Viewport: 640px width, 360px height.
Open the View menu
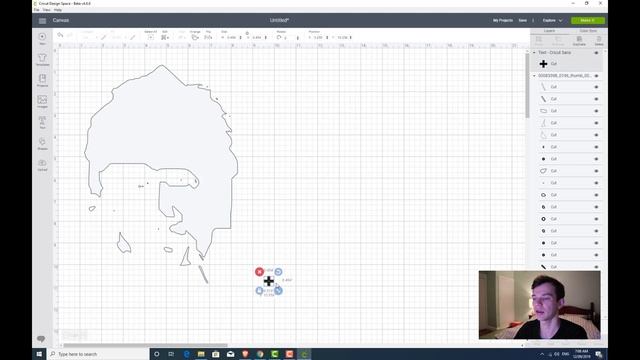47,10
